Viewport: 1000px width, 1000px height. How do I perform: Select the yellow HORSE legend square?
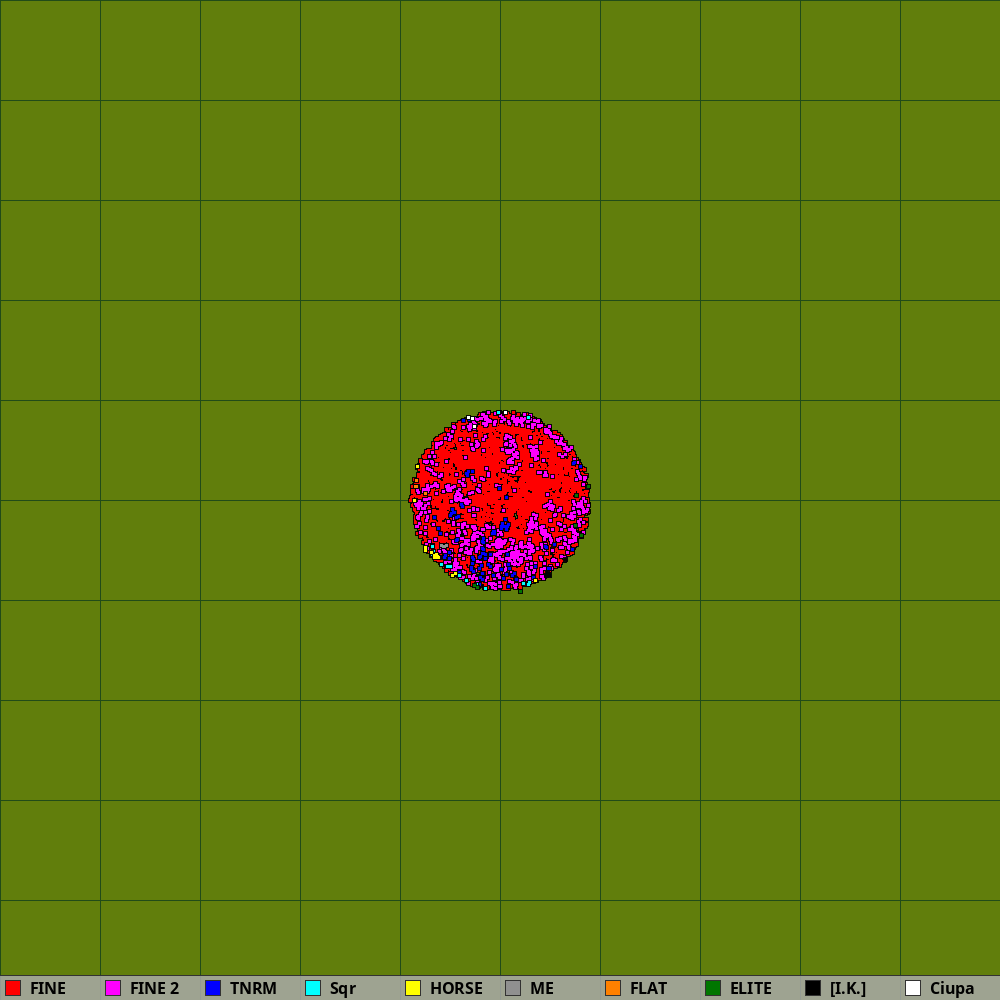tap(413, 988)
